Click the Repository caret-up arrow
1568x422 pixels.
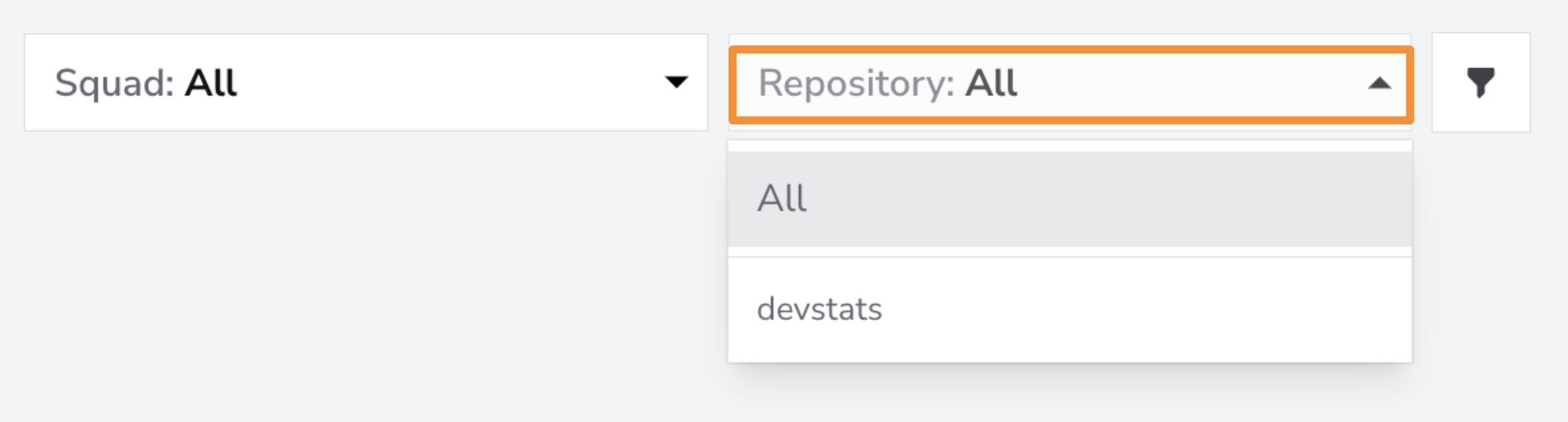1379,83
